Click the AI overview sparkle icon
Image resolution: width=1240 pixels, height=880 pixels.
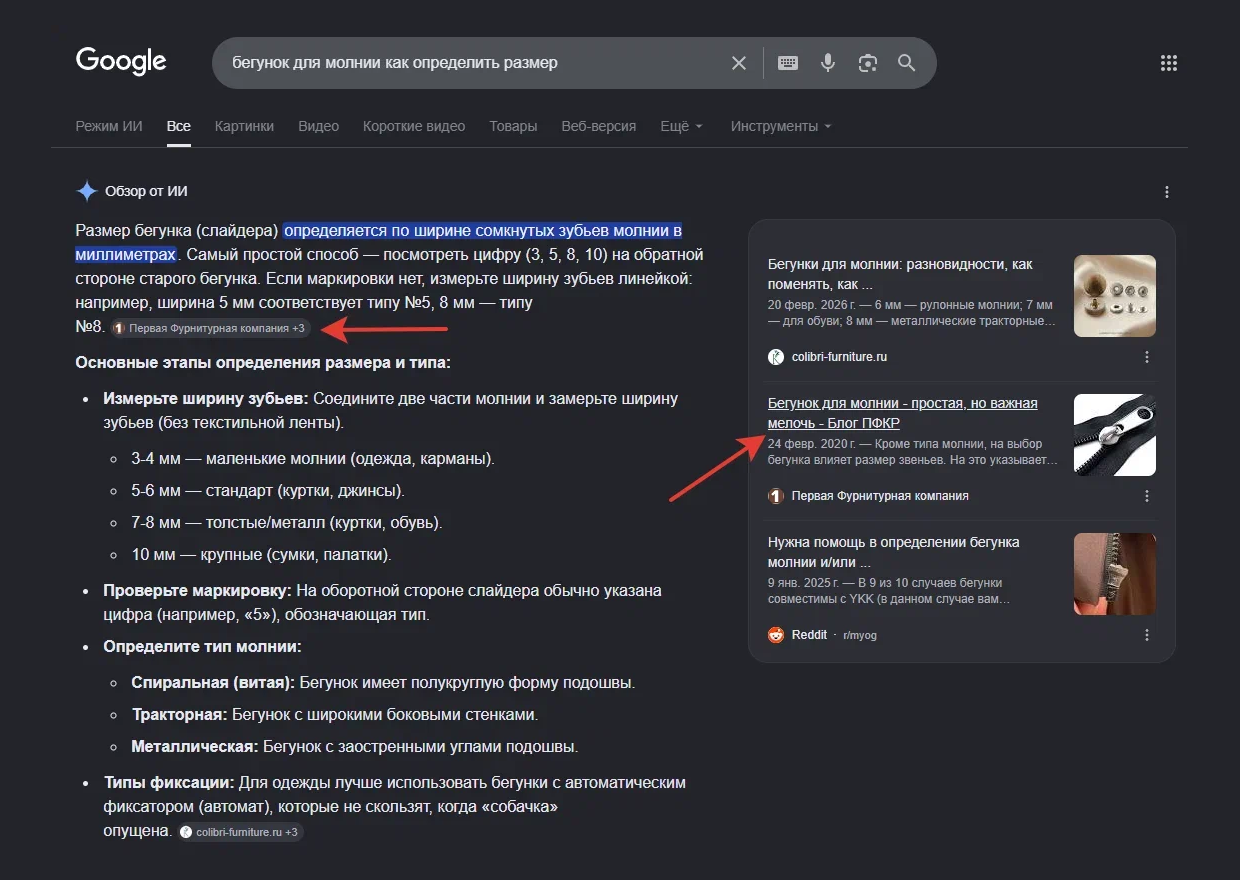(87, 191)
